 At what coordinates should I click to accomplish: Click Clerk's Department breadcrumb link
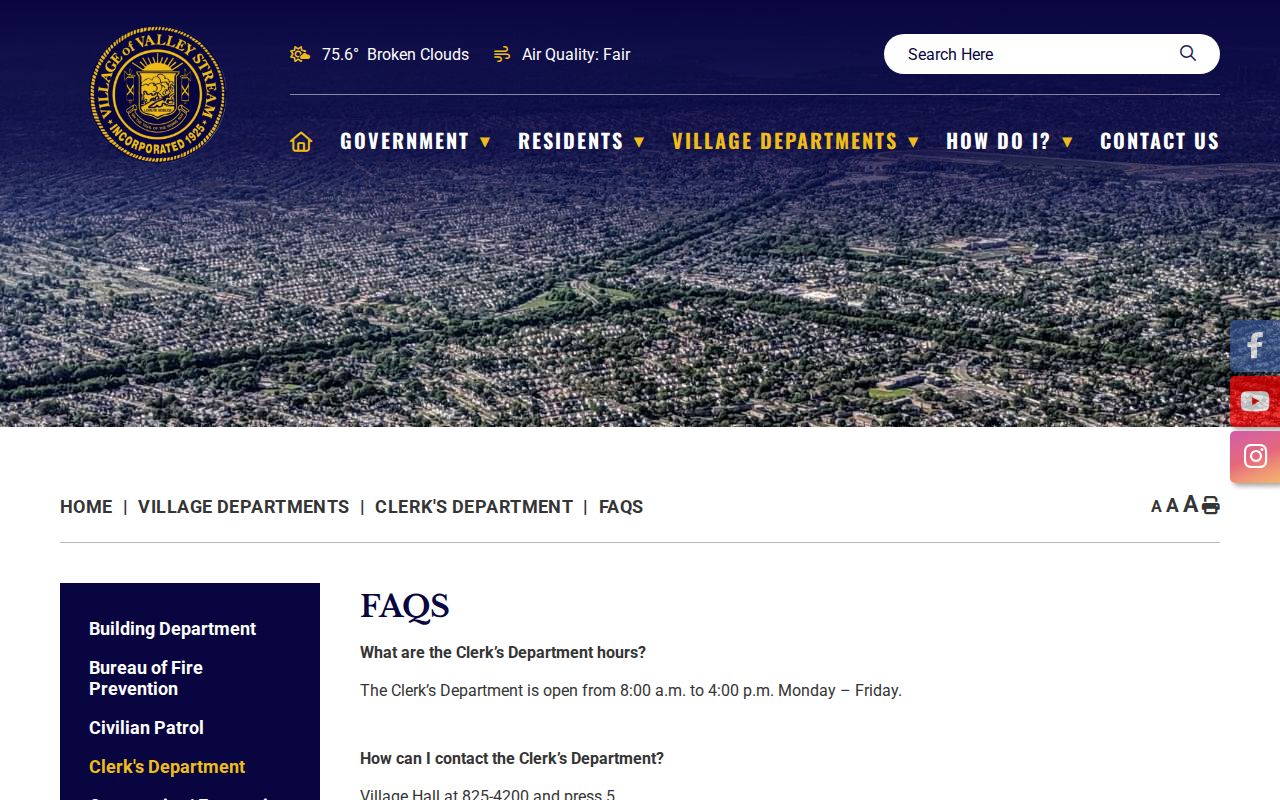(x=474, y=507)
